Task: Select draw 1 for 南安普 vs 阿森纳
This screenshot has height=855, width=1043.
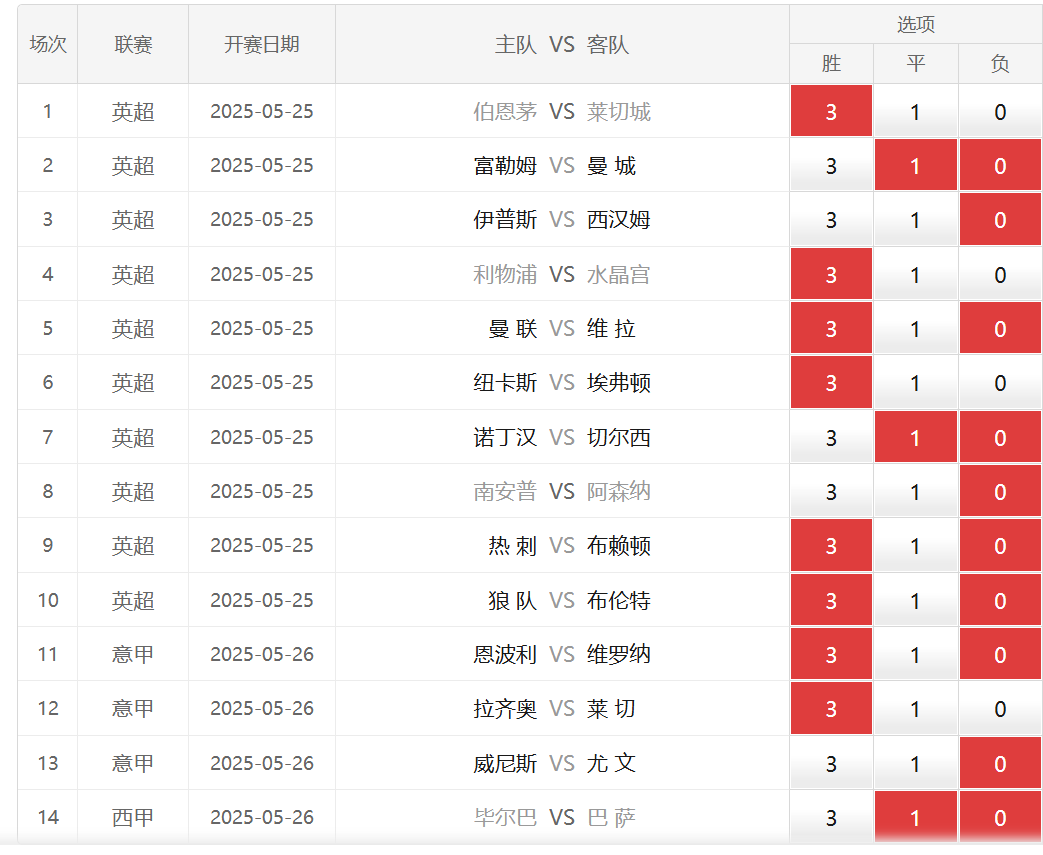Action: click(x=915, y=491)
